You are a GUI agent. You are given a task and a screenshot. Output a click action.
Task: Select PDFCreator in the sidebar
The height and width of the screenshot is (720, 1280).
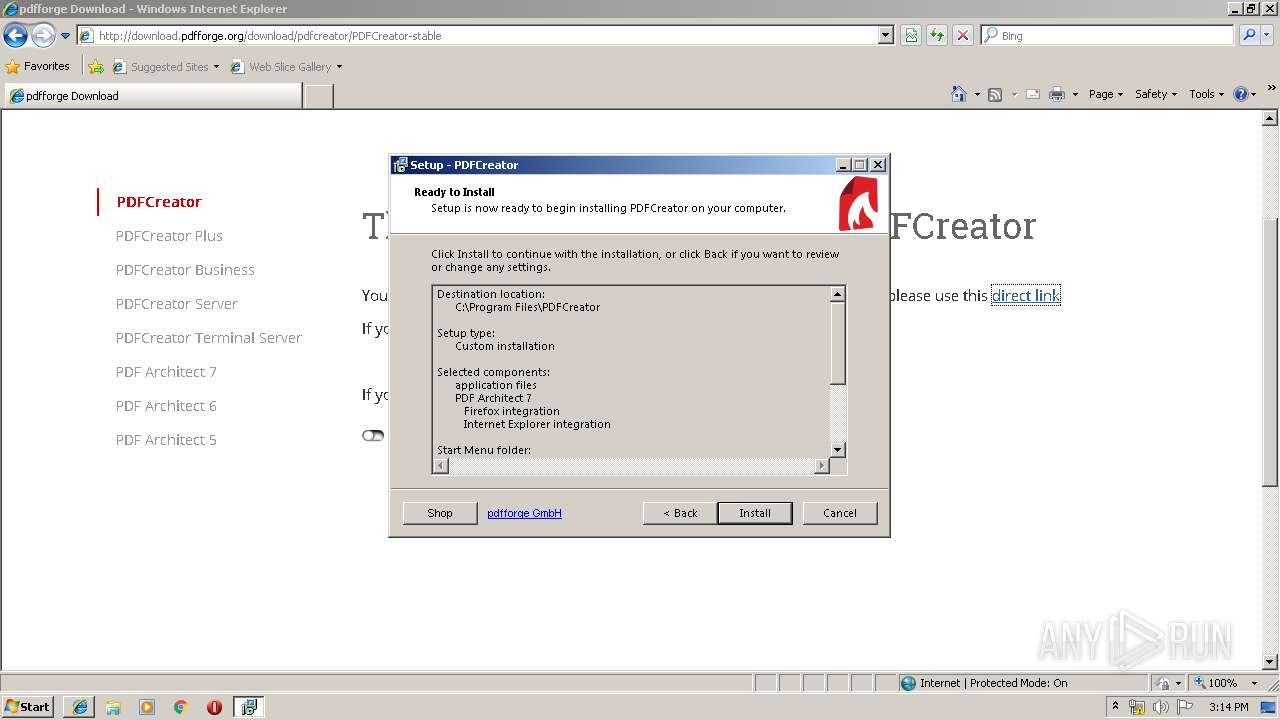159,202
